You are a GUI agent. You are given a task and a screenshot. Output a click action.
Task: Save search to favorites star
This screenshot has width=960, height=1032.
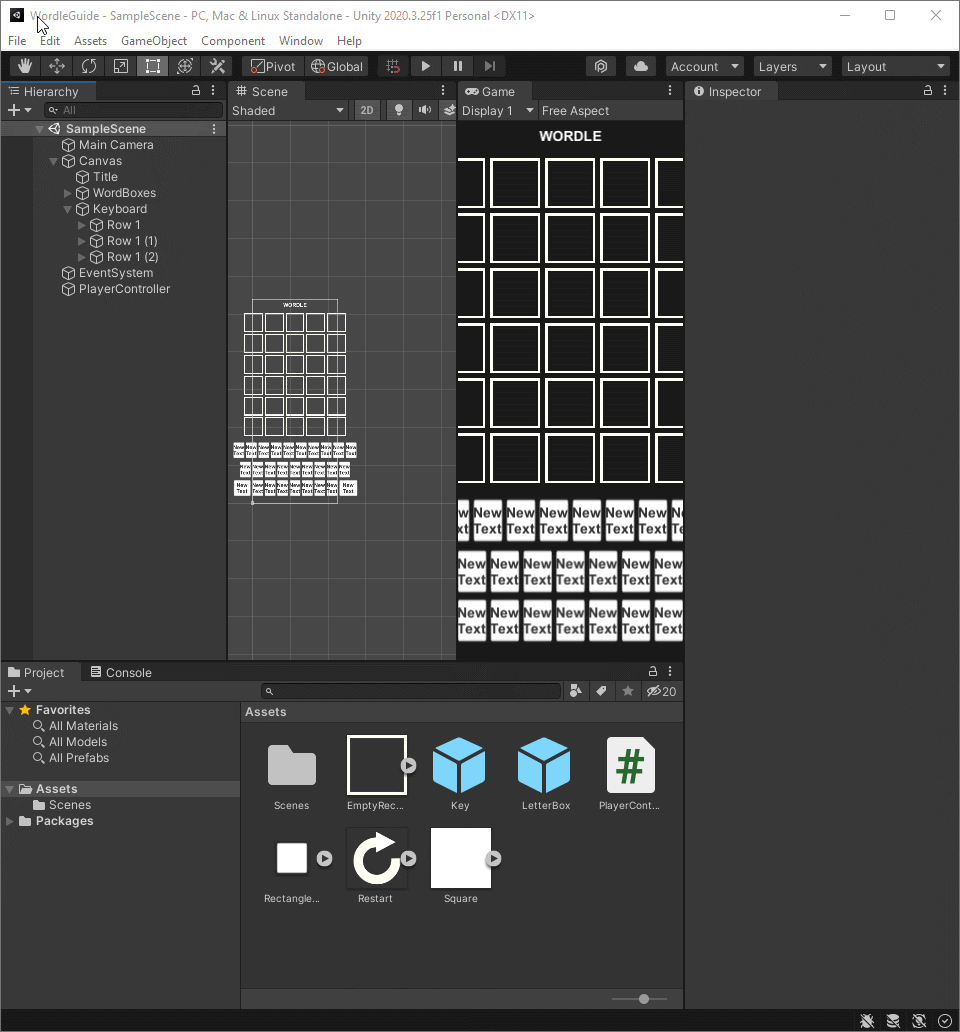point(628,691)
